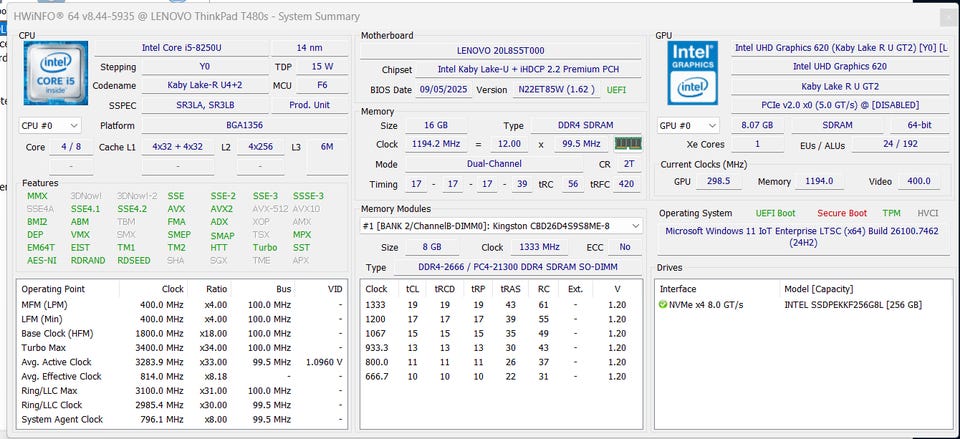The width and height of the screenshot is (960, 439).
Task: Click the green memory chip icon
Action: coord(628,144)
